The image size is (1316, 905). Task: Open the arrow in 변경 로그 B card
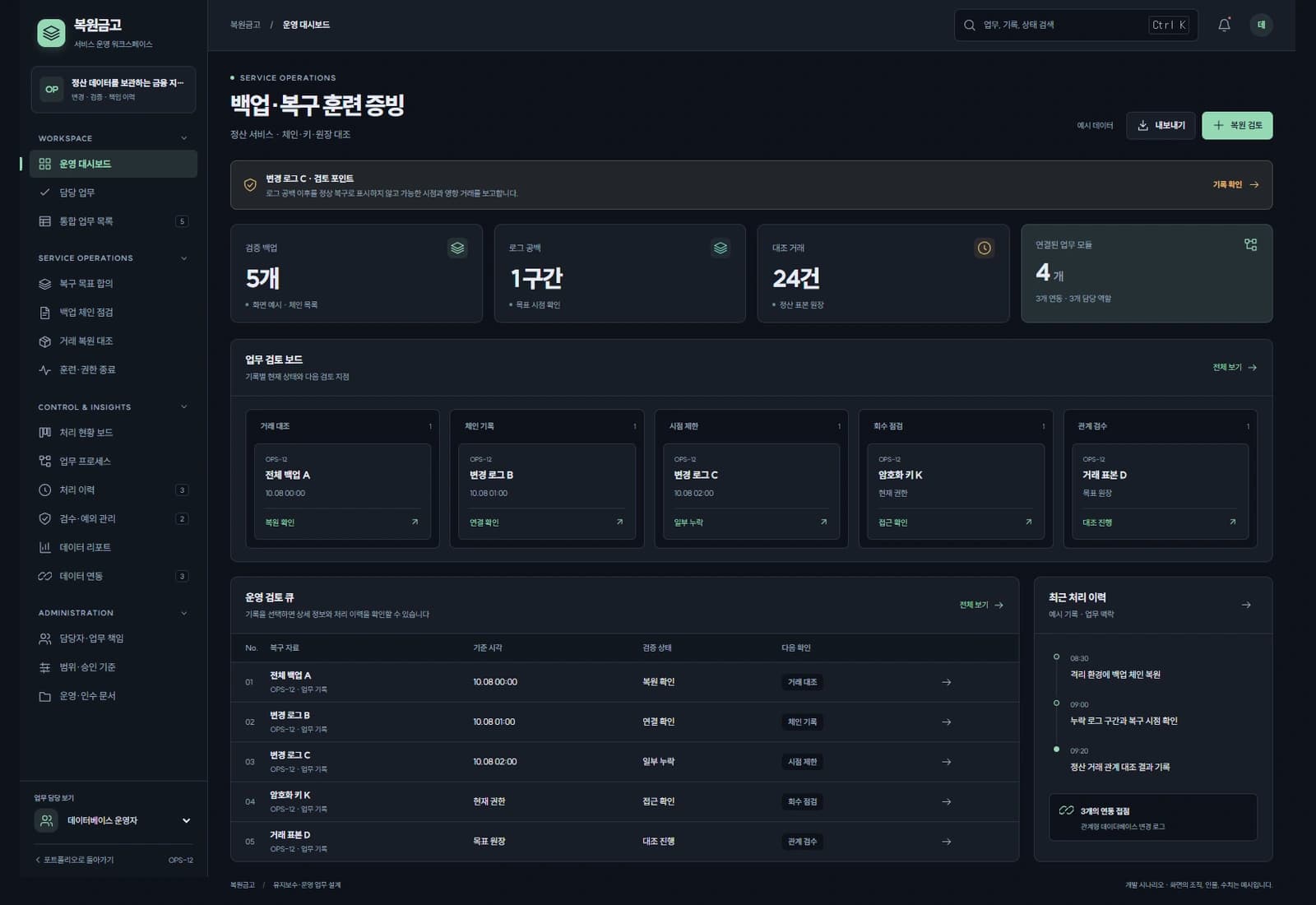(x=619, y=522)
